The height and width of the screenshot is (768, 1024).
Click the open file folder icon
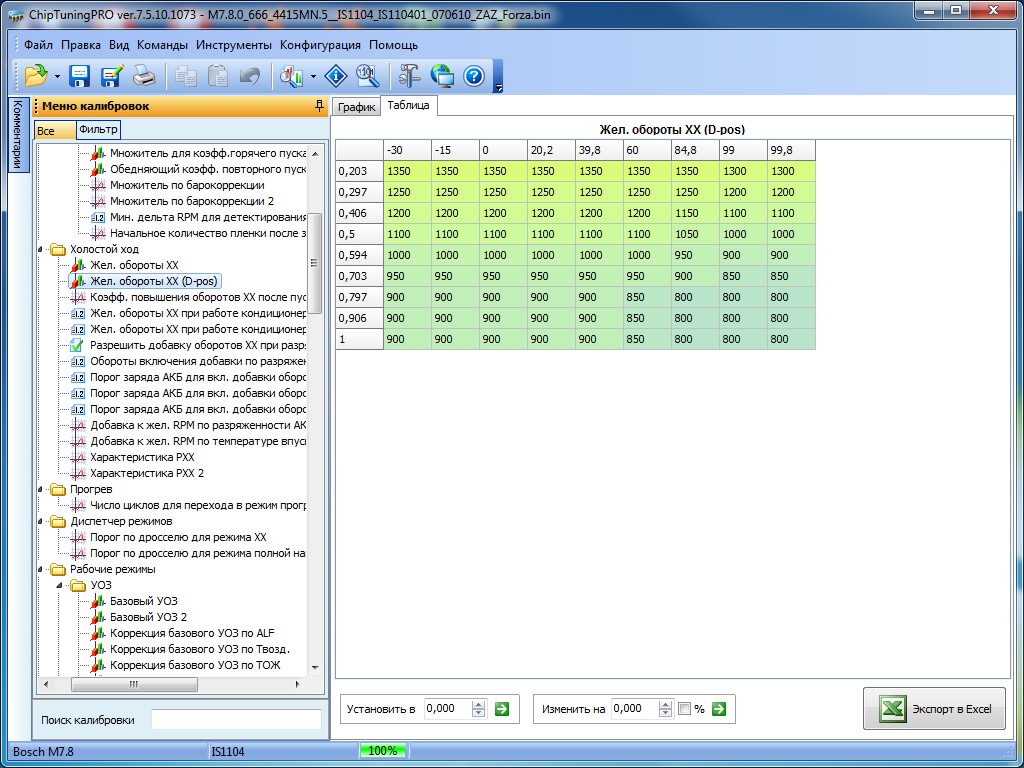[36, 75]
